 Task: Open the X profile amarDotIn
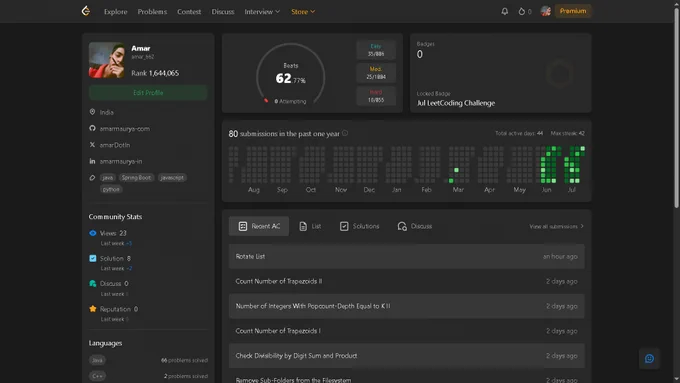coord(114,145)
